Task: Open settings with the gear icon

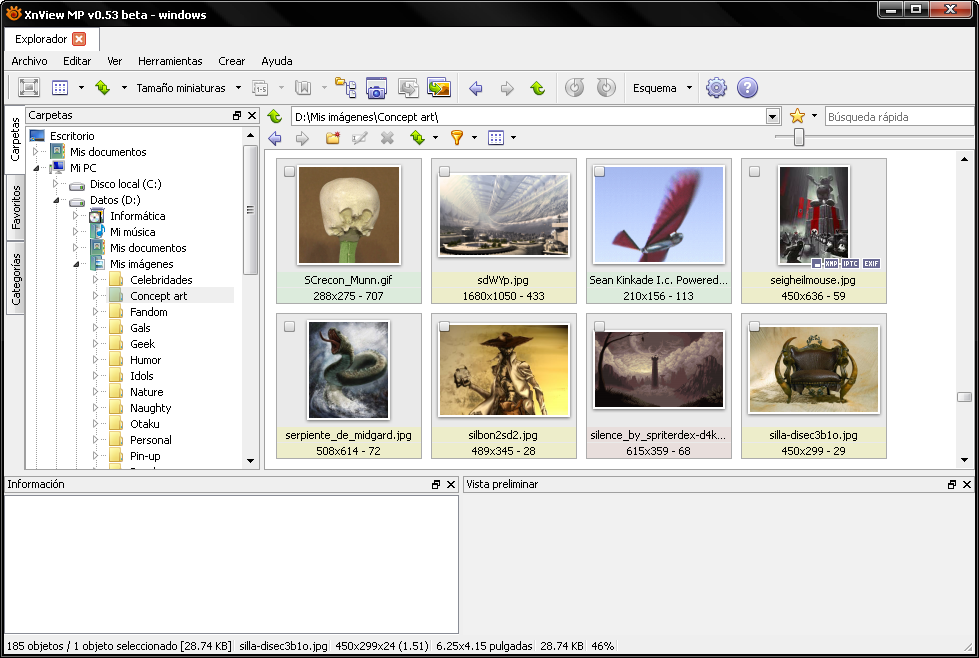Action: [x=716, y=87]
